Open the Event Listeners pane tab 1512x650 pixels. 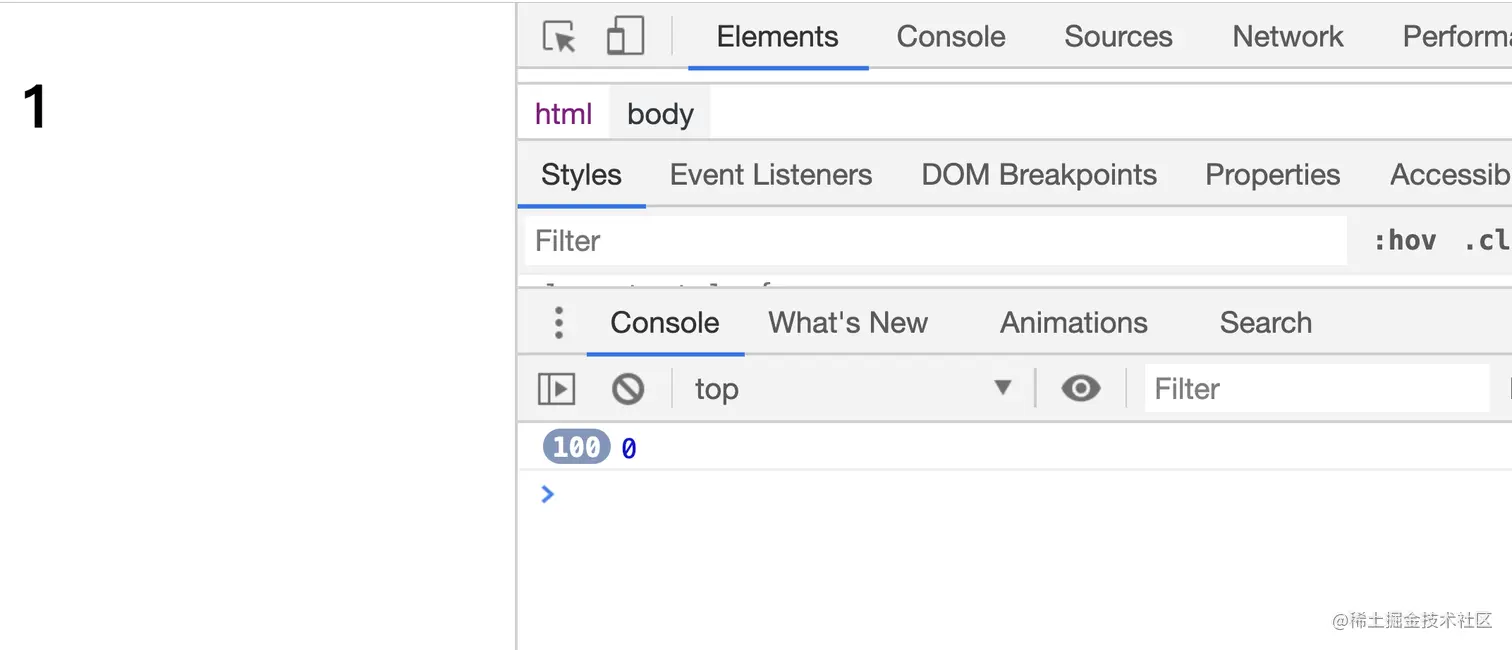pyautogui.click(x=771, y=175)
